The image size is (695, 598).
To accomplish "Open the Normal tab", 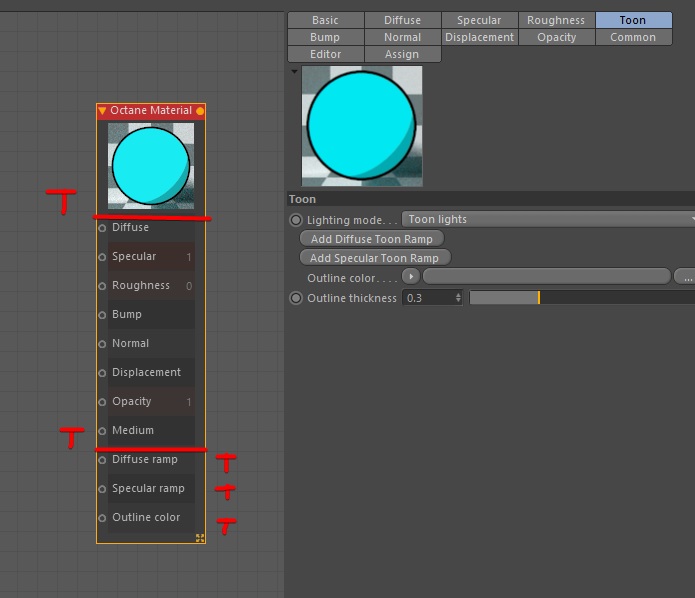I will click(x=402, y=37).
